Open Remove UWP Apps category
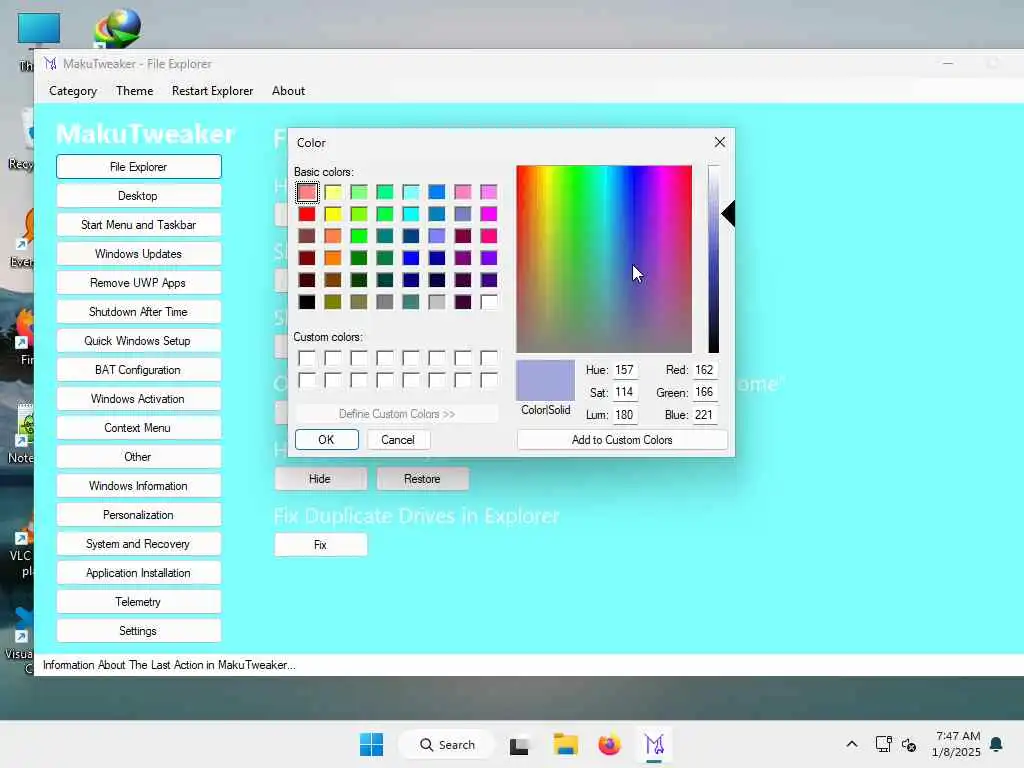 [138, 283]
